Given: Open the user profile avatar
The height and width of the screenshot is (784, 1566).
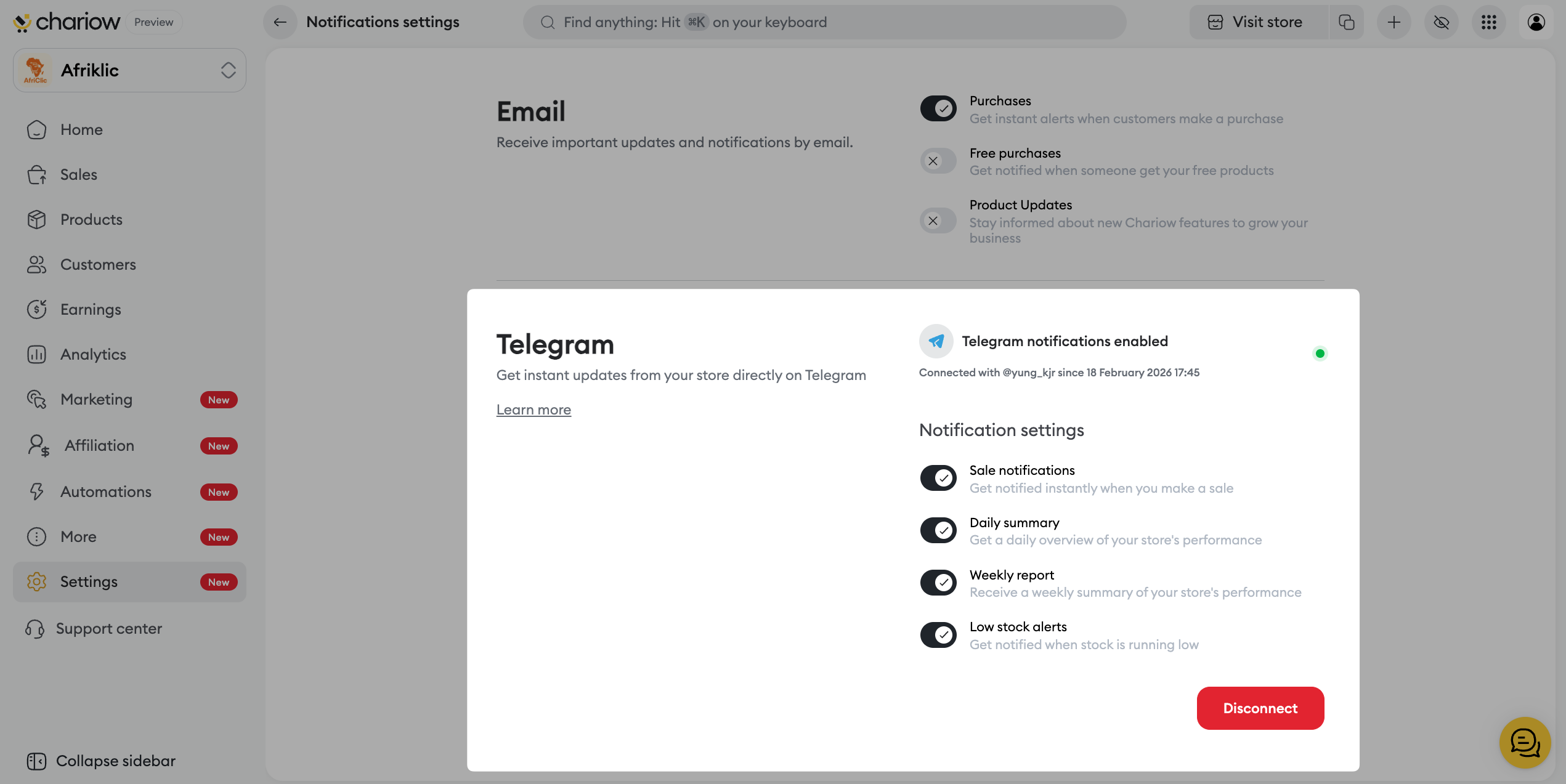Looking at the screenshot, I should pos(1536,22).
